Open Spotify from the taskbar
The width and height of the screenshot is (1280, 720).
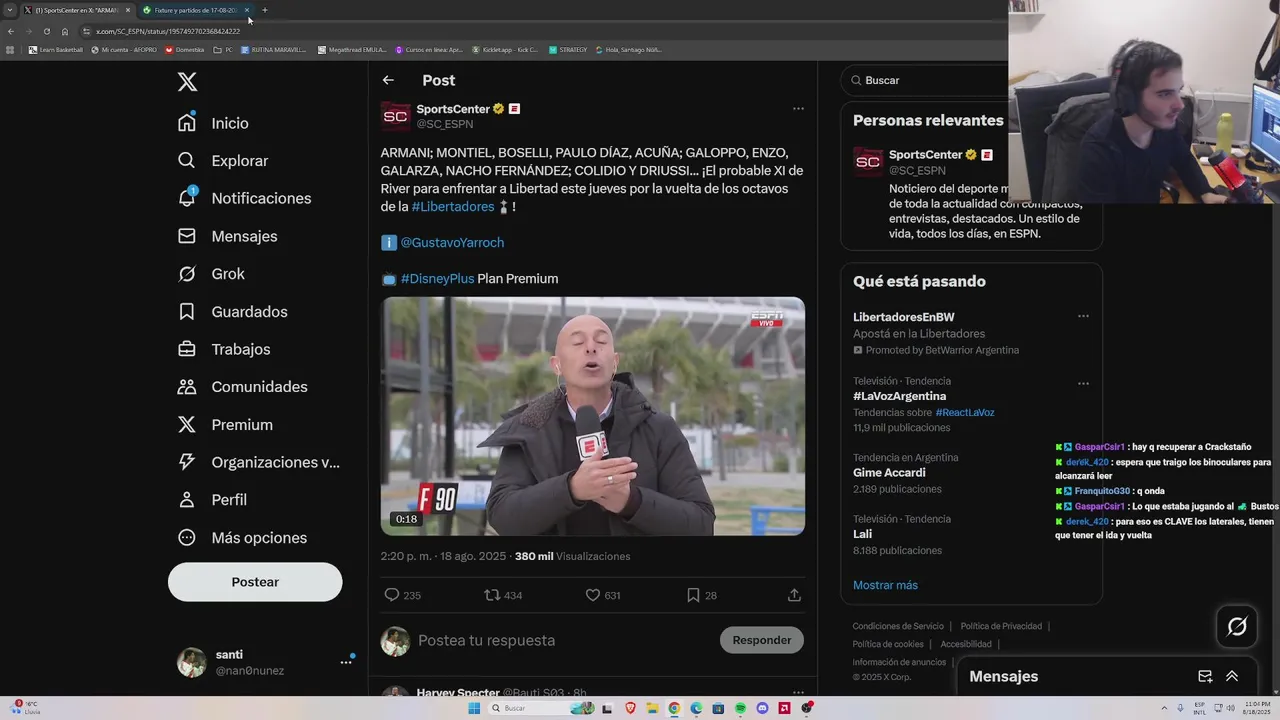[x=740, y=708]
